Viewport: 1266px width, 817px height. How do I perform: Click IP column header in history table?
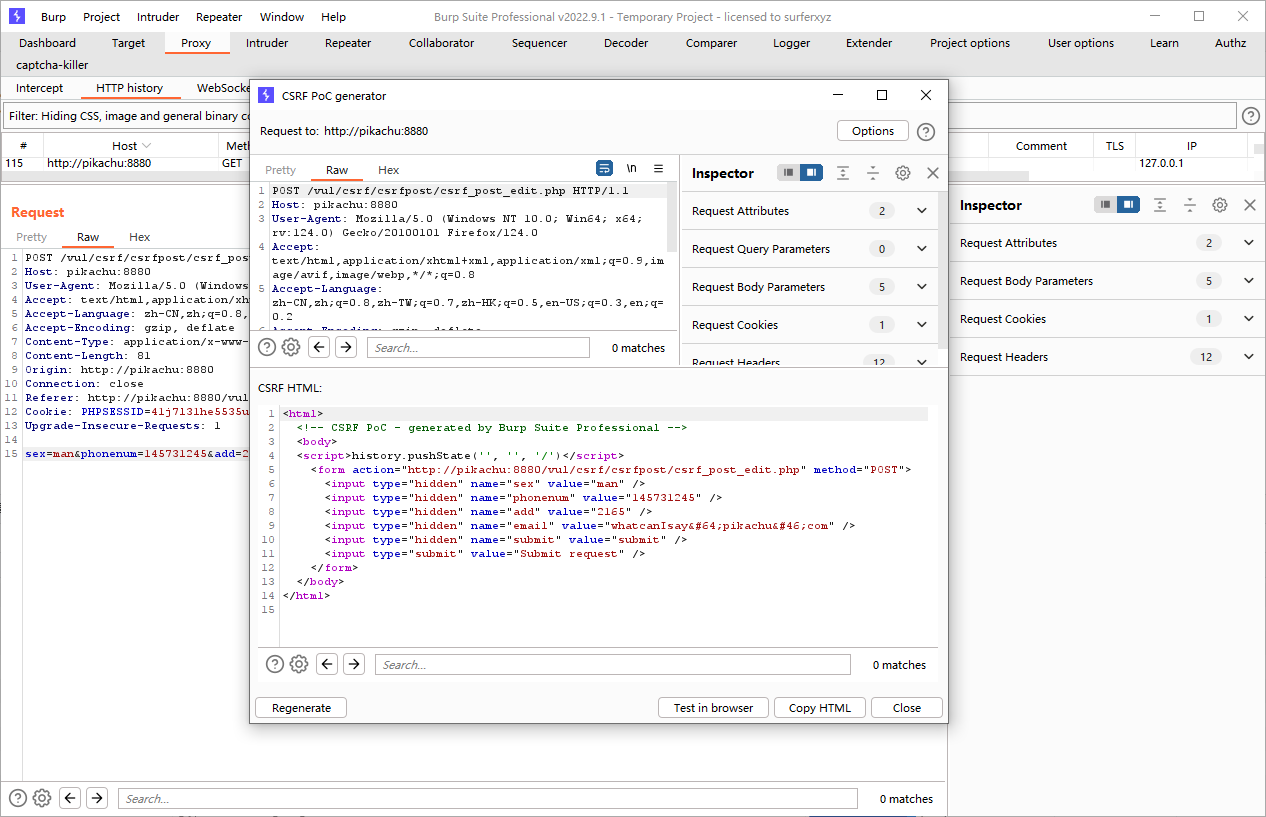[1191, 145]
